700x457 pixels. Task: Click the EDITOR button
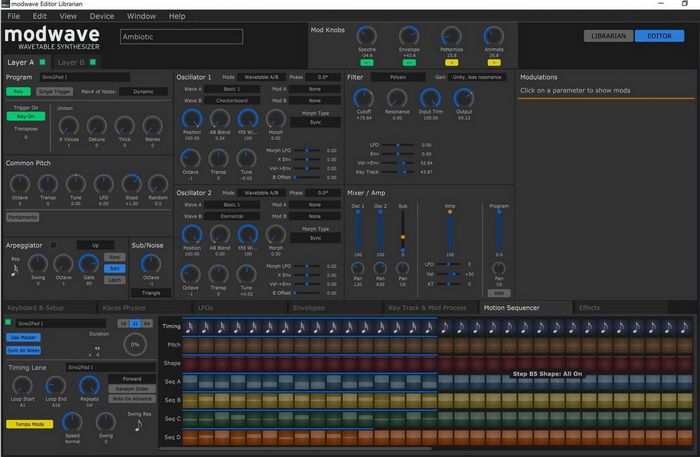(659, 36)
